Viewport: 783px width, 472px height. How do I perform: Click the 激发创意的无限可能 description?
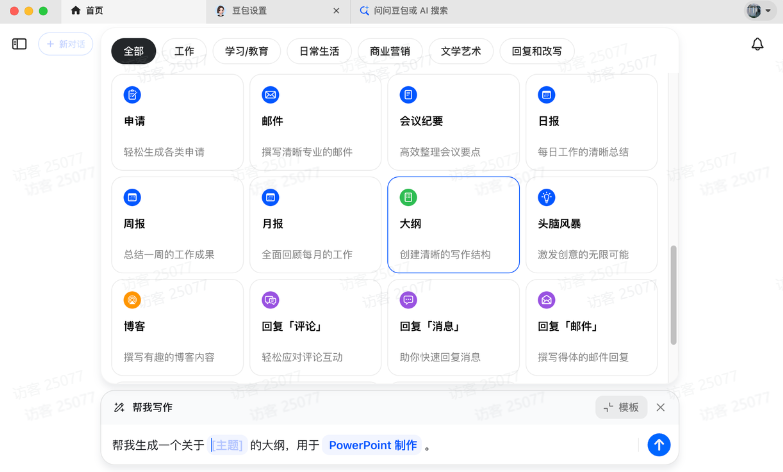(583, 254)
